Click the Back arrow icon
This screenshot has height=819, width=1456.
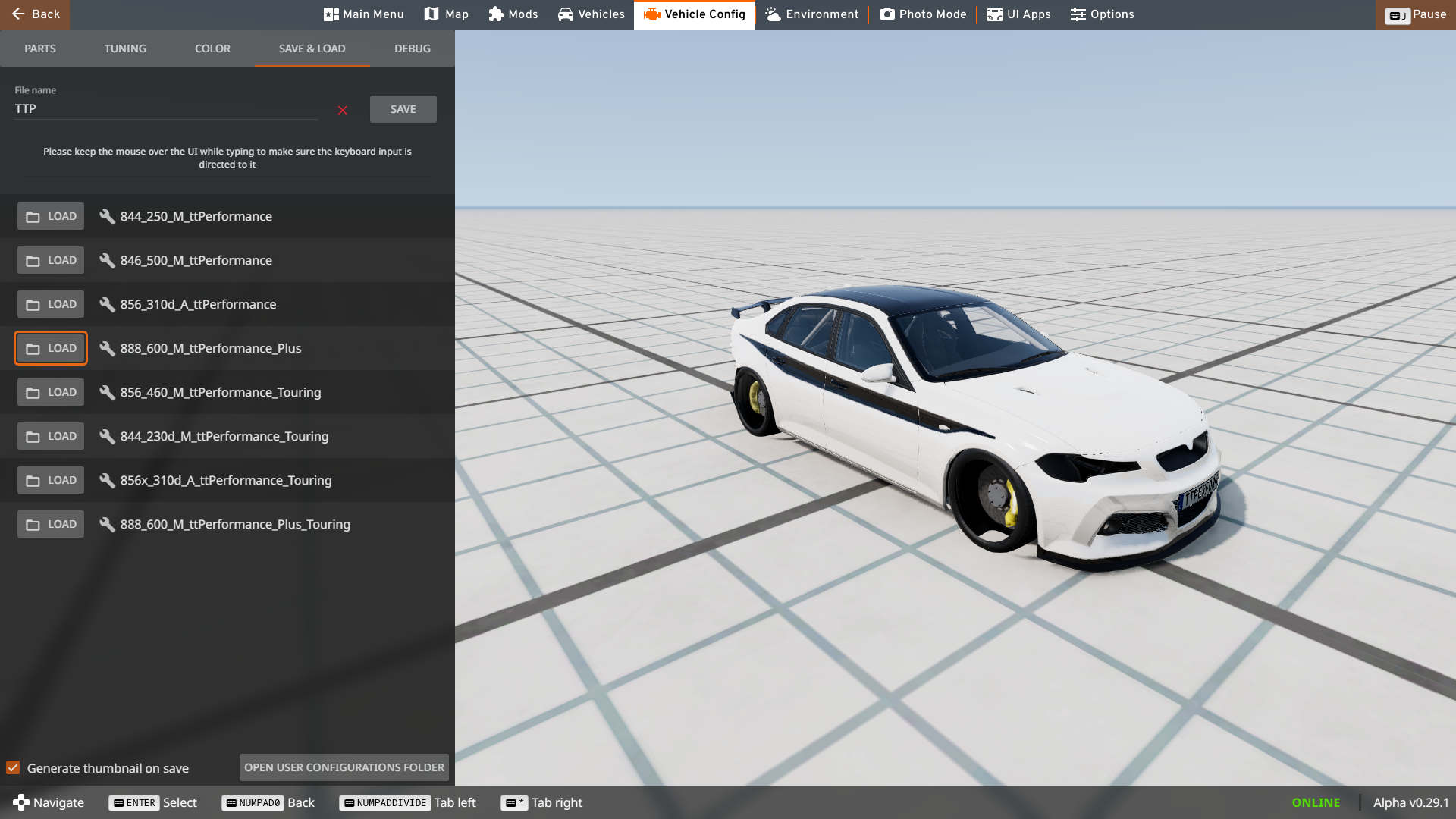pyautogui.click(x=18, y=14)
